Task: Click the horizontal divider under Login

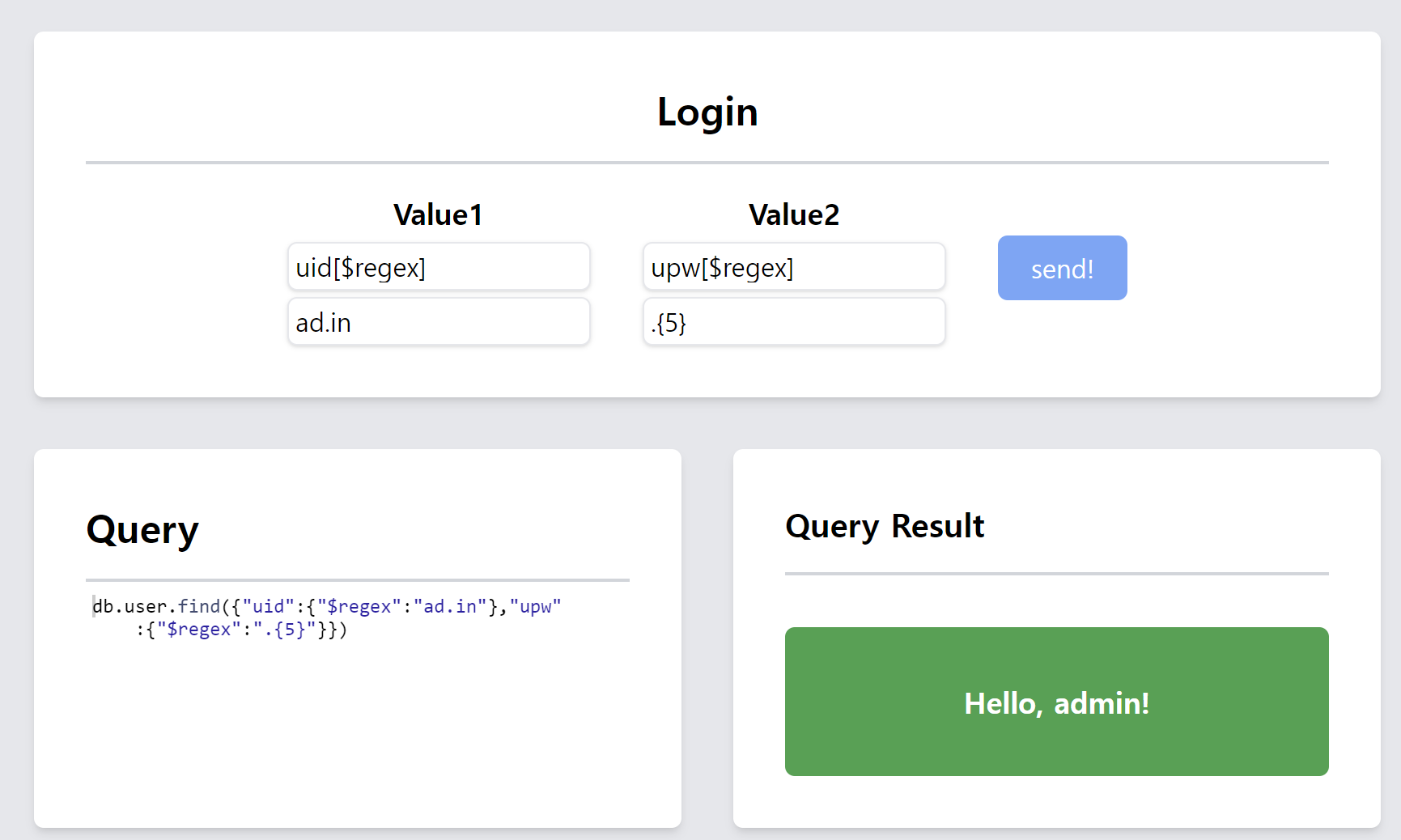Action: (x=707, y=163)
